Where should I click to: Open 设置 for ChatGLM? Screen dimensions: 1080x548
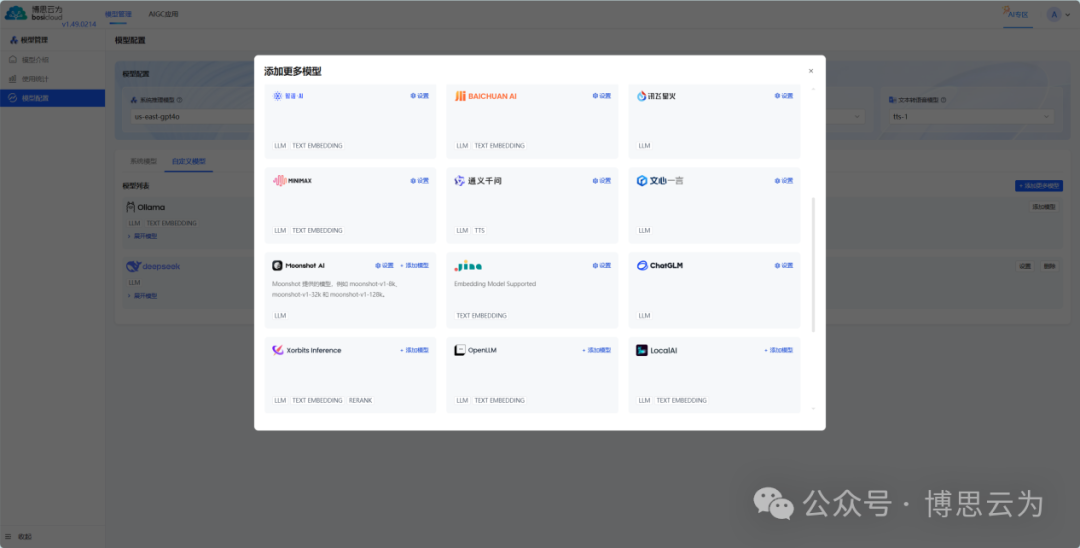(784, 266)
